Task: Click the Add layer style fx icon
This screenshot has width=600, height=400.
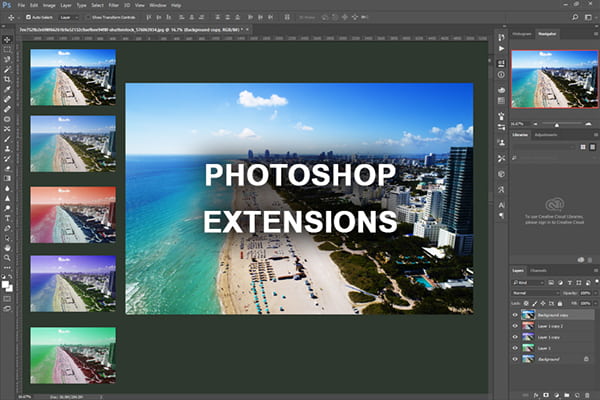Action: [536, 395]
